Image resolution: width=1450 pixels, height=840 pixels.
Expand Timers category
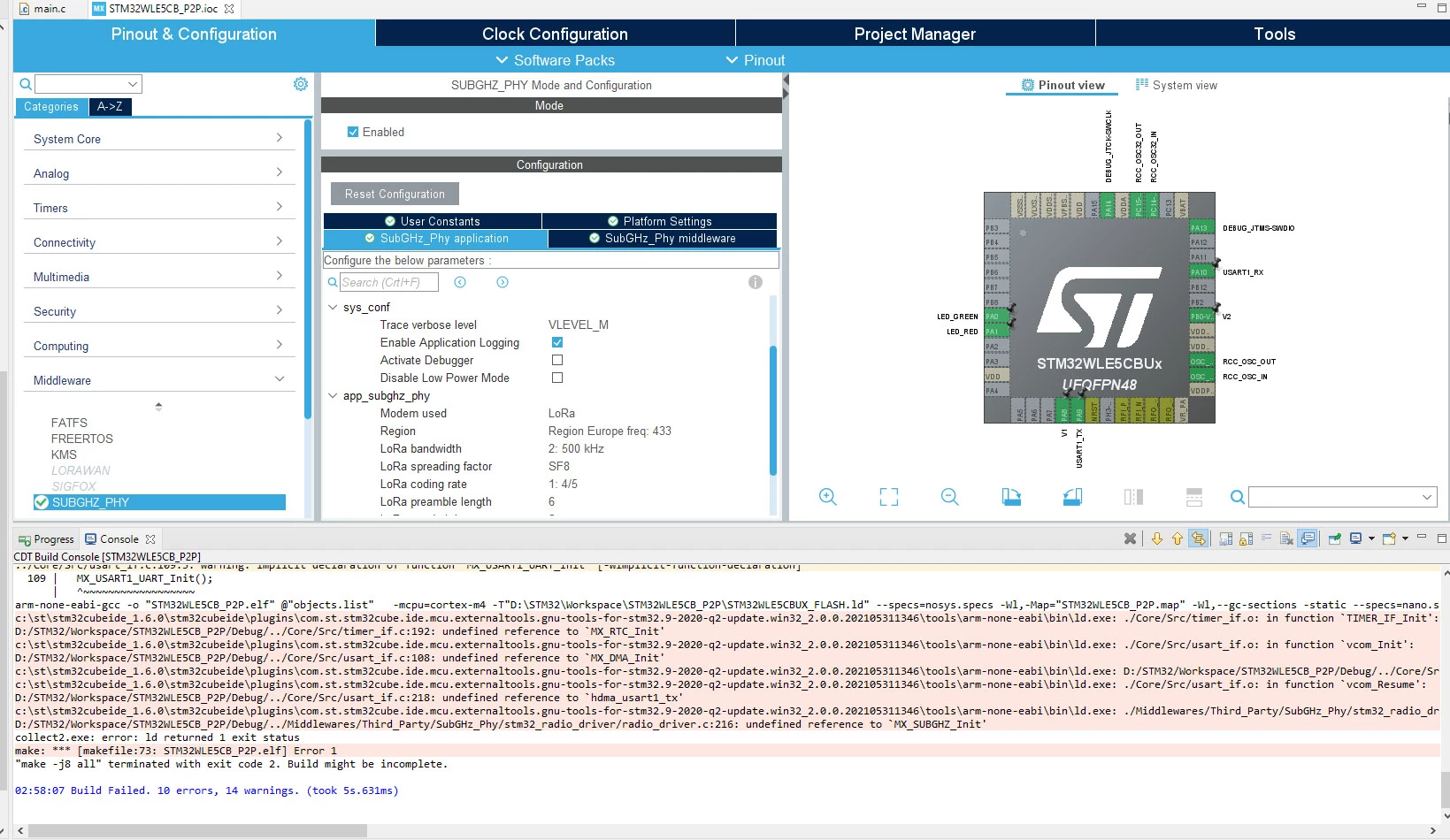pyautogui.click(x=159, y=208)
